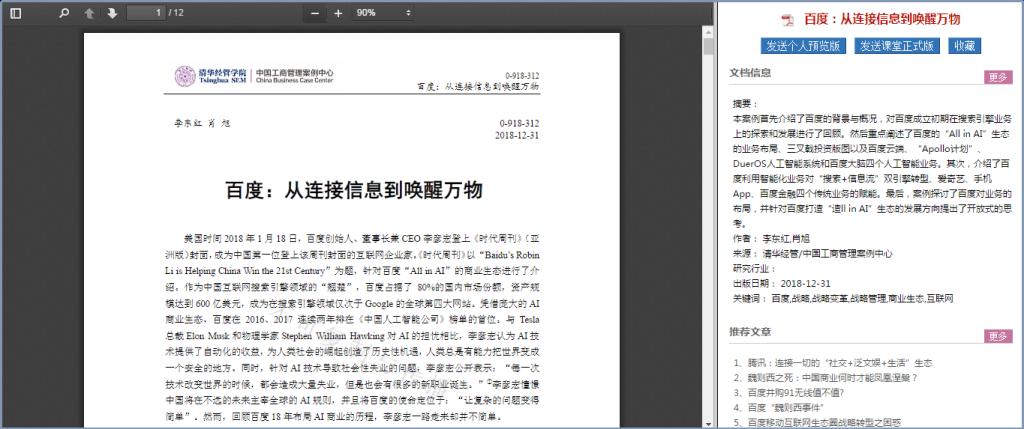
Task: Click 发送课堂正式版 button
Action: click(897, 46)
